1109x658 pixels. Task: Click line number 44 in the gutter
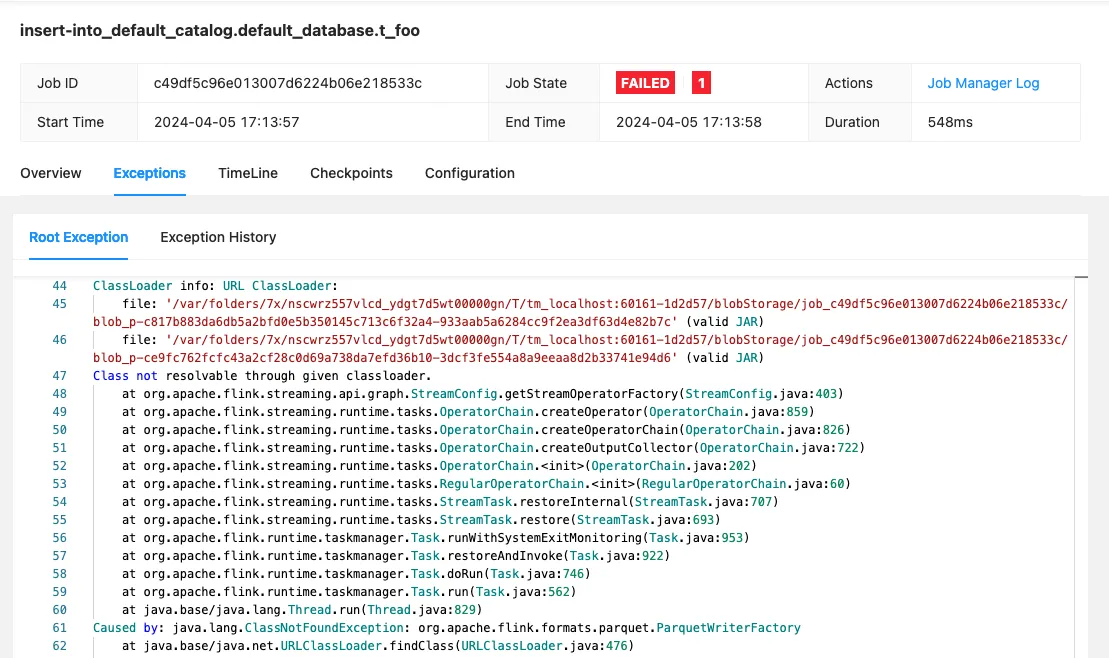[x=59, y=286]
